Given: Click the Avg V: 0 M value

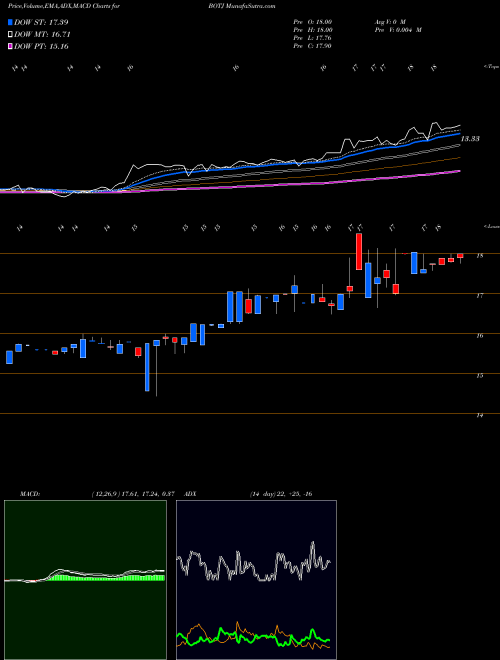Looking at the screenshot, I should tap(390, 21).
